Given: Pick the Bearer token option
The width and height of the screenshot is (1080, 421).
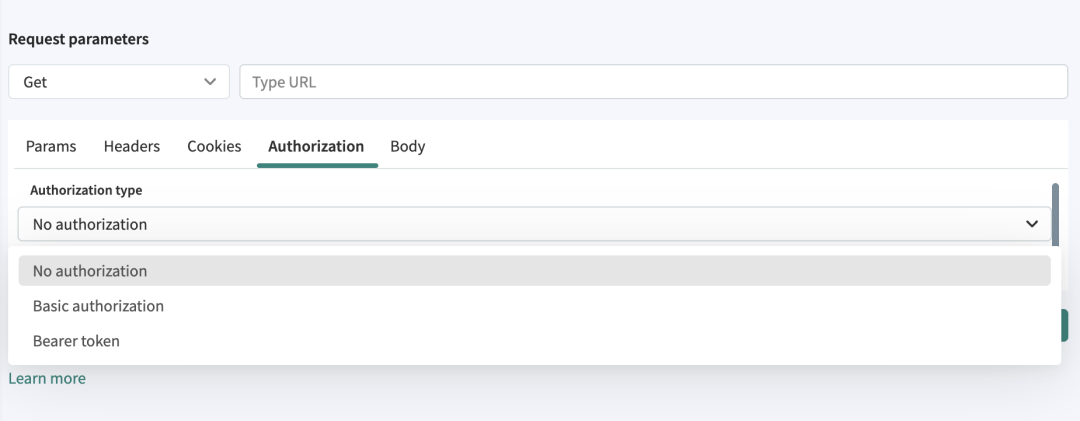Looking at the screenshot, I should (x=76, y=341).
